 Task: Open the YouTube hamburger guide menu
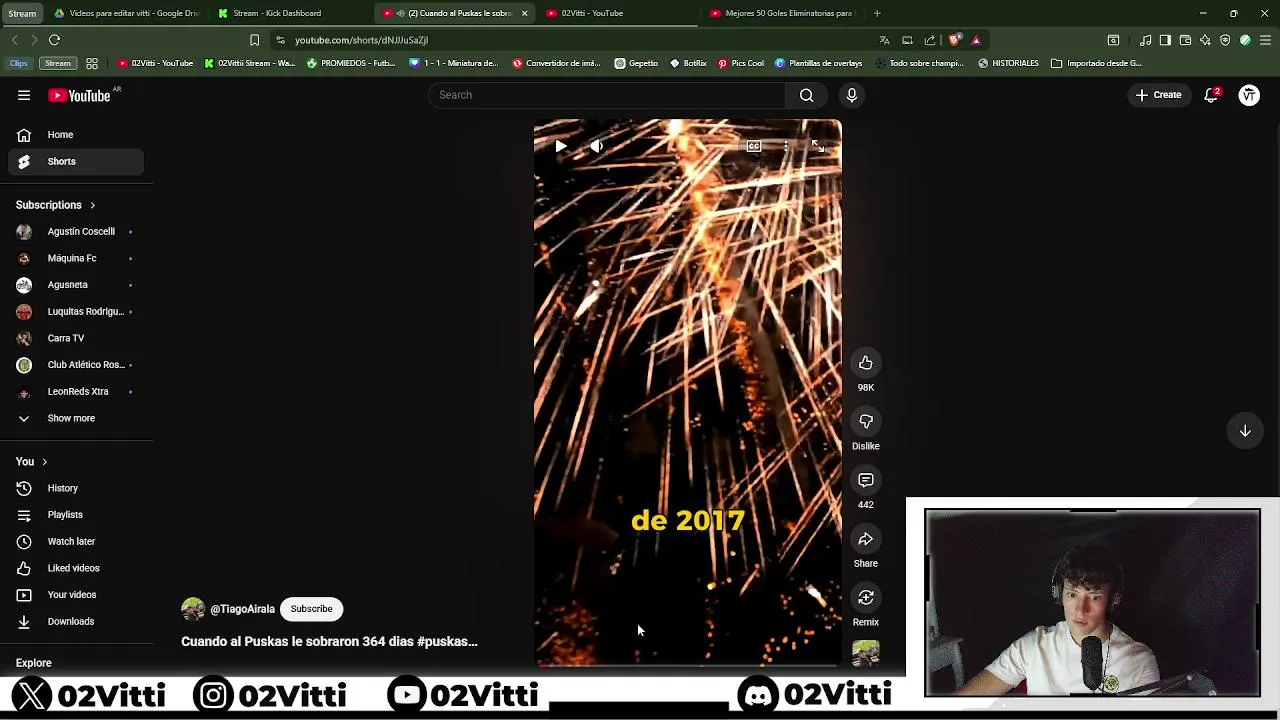click(x=24, y=95)
